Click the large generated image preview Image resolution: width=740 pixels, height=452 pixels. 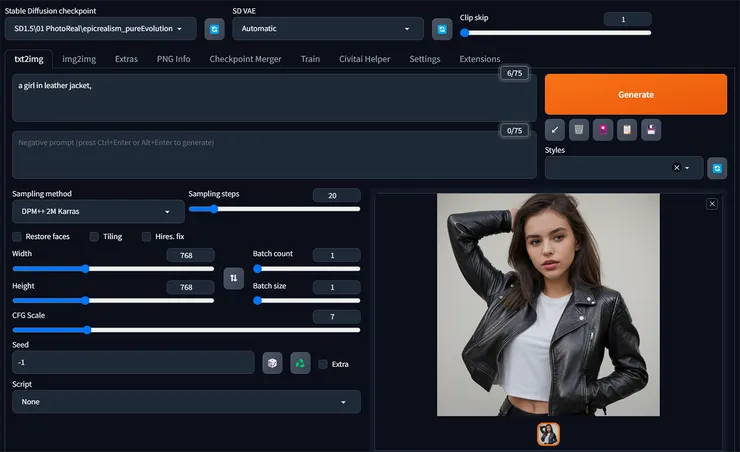click(548, 305)
